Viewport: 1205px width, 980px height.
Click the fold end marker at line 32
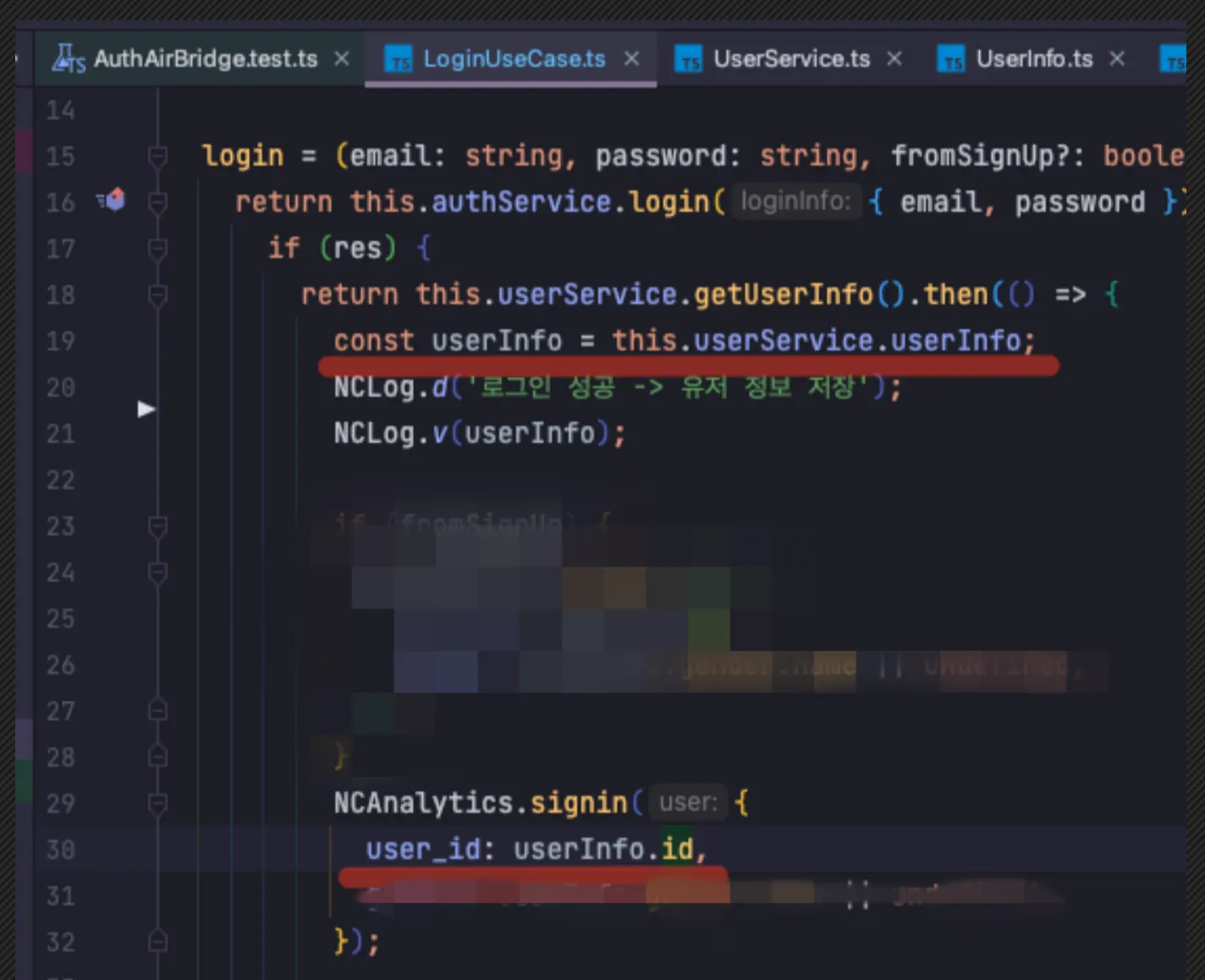tap(157, 941)
